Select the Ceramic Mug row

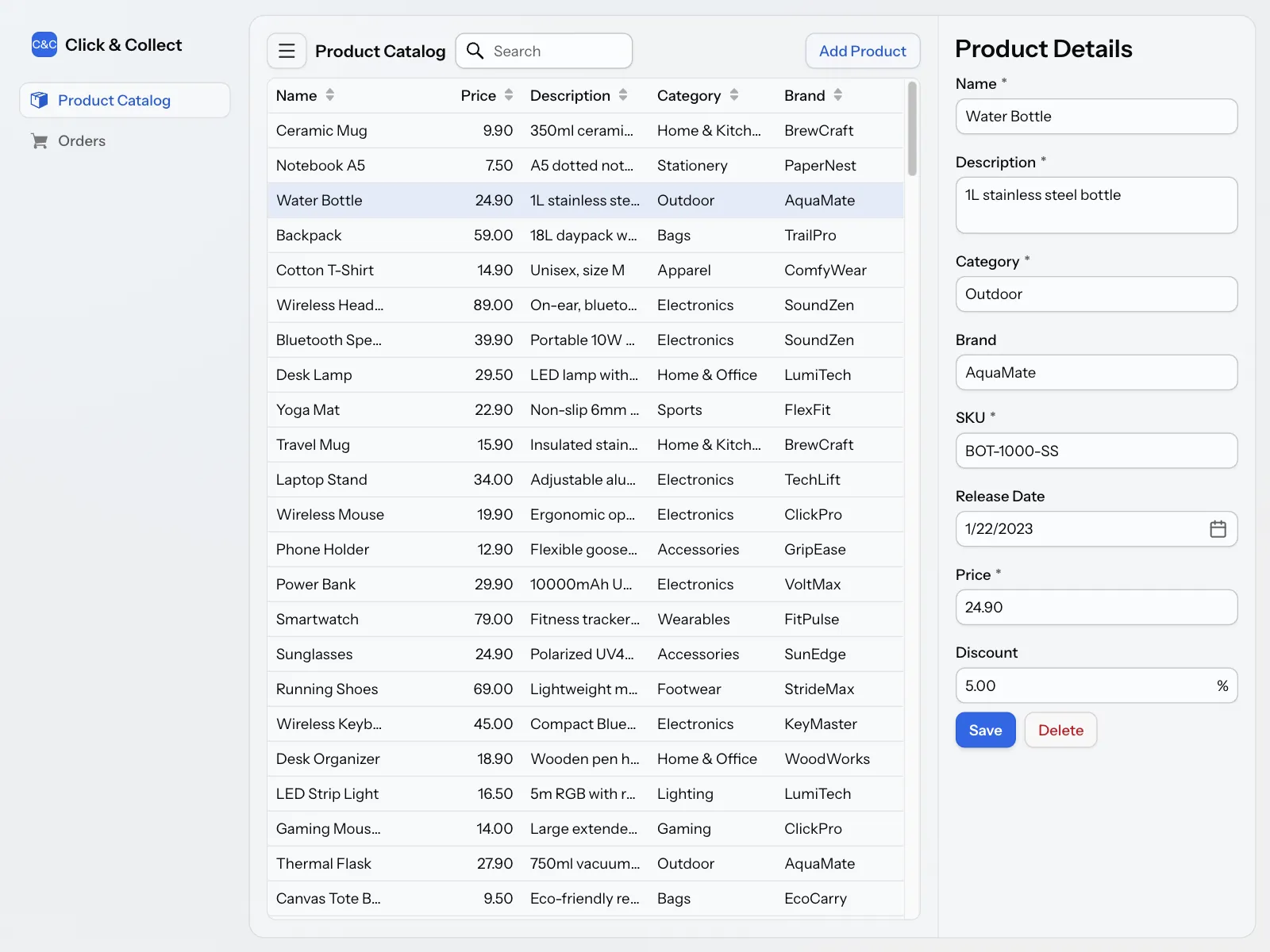[586, 130]
